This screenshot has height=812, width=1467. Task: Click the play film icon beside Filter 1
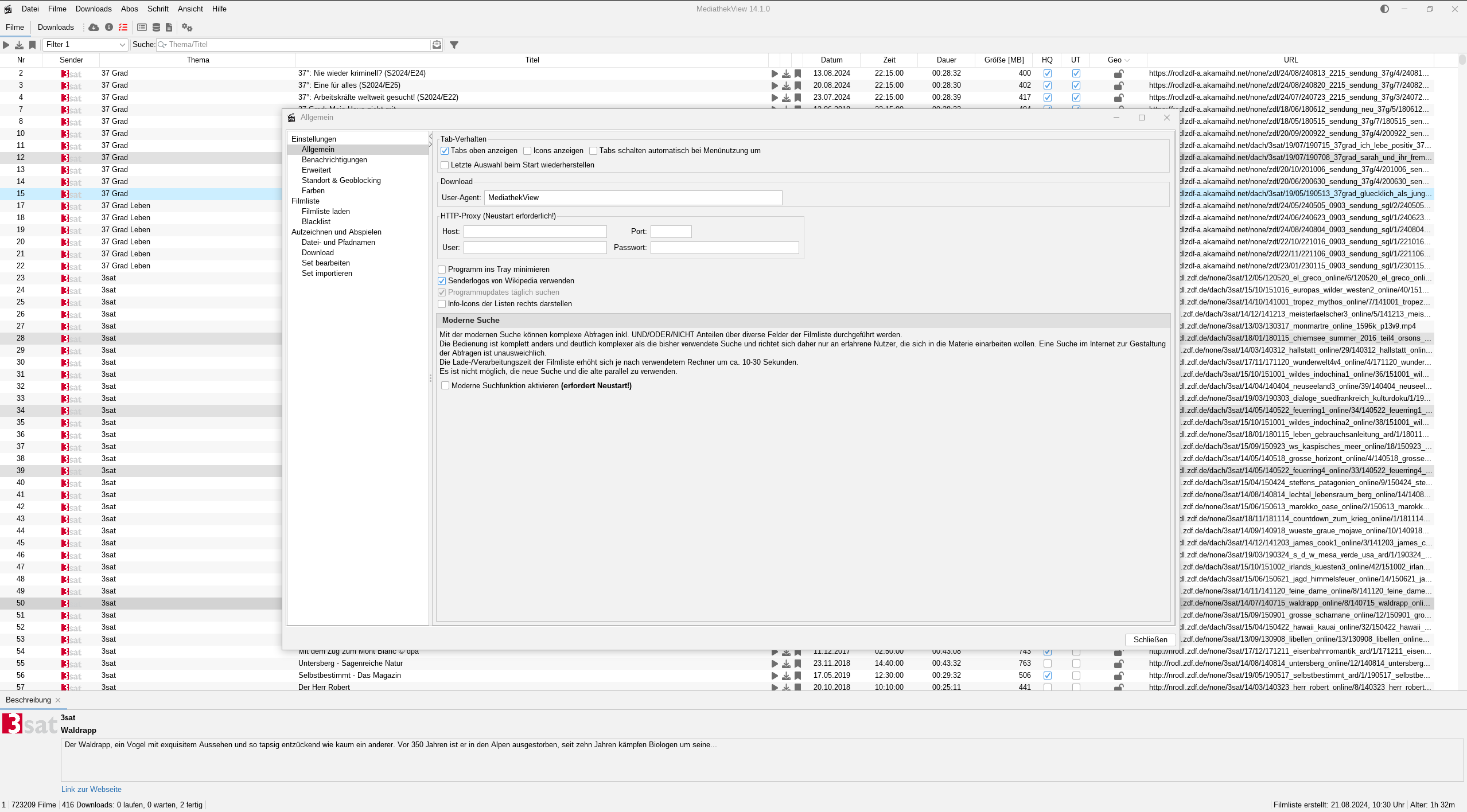coord(6,45)
